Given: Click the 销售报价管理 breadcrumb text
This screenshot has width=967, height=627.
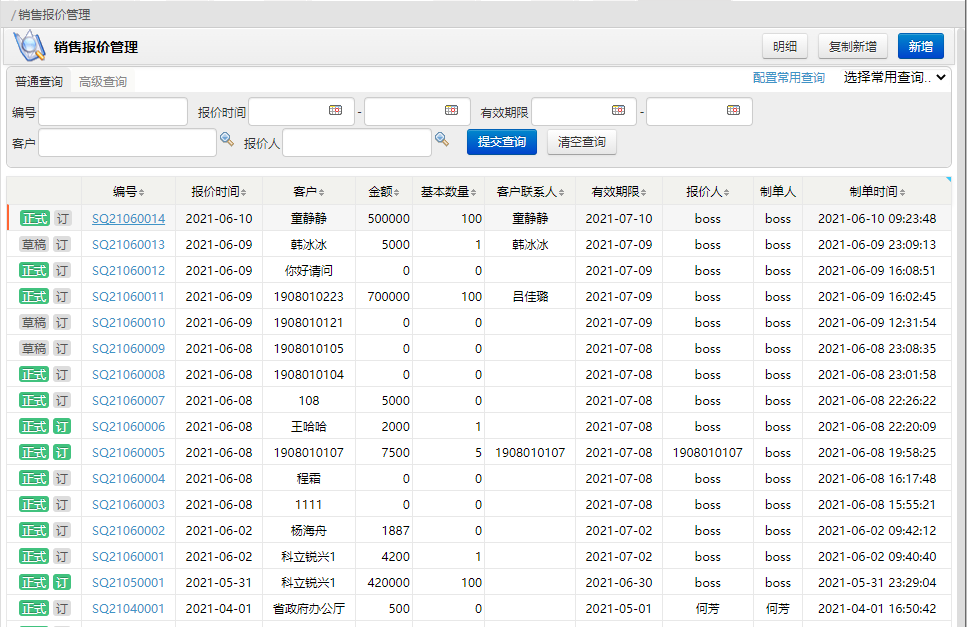Looking at the screenshot, I should coord(54,14).
